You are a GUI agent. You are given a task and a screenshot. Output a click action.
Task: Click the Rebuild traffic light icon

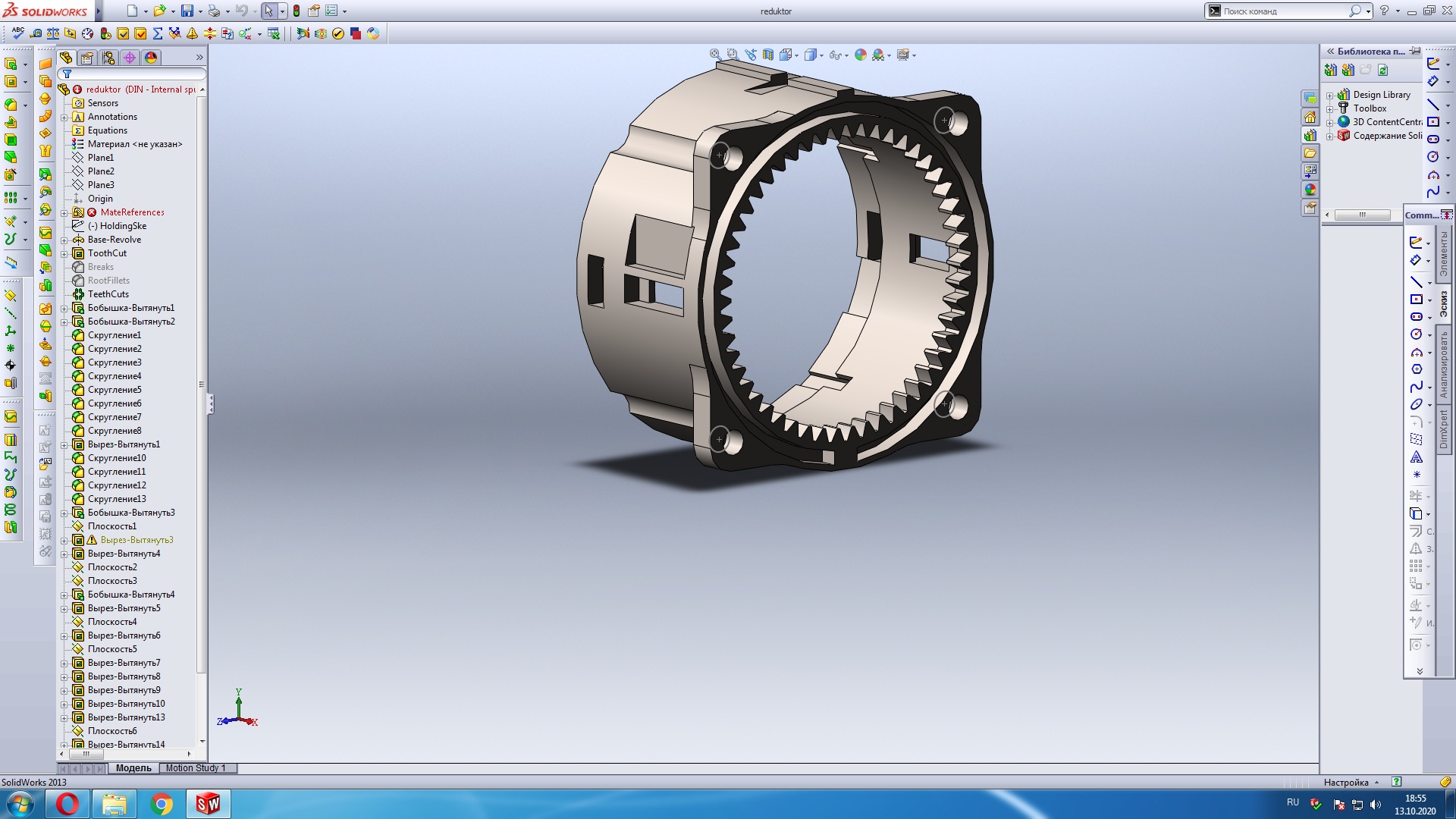(297, 11)
